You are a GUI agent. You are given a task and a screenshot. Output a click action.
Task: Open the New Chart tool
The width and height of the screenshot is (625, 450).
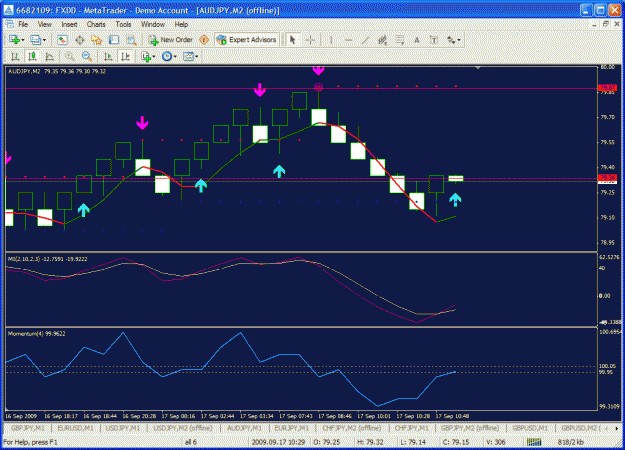(16, 40)
